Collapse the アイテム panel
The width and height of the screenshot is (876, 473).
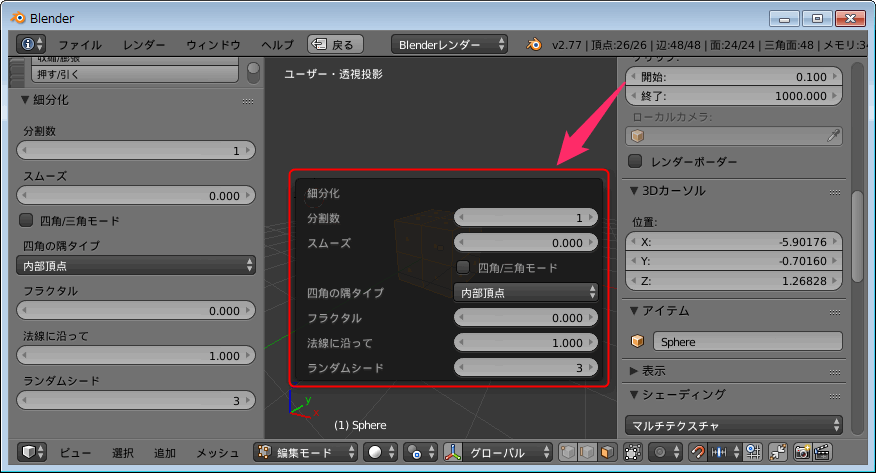(634, 310)
